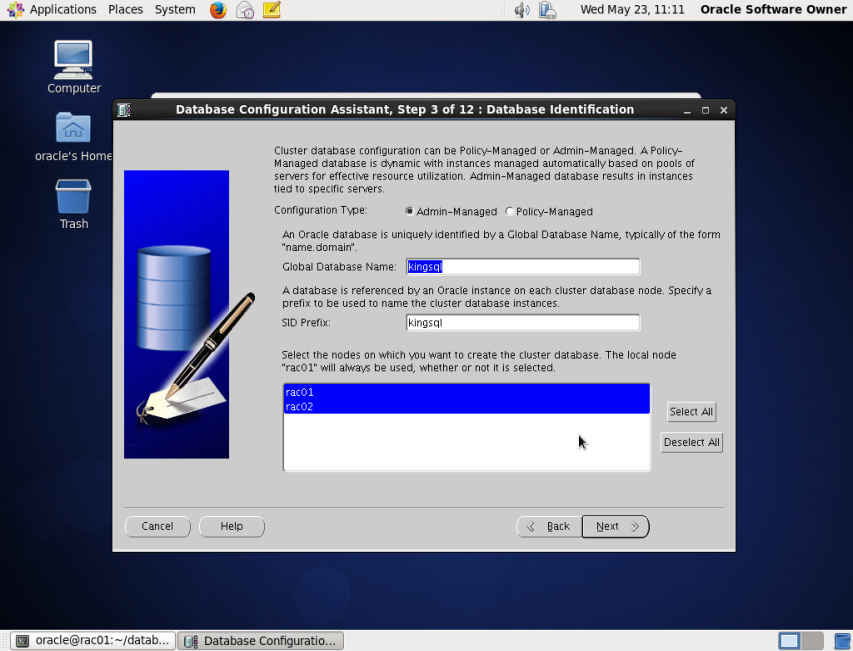Screen dimensions: 853x651
Task: Open the Applications menu
Action: coord(61,10)
